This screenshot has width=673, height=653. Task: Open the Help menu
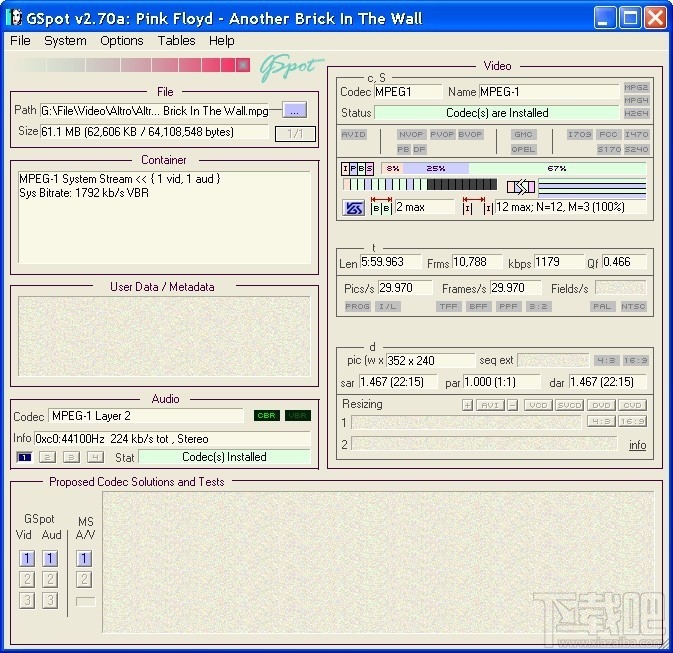point(221,41)
